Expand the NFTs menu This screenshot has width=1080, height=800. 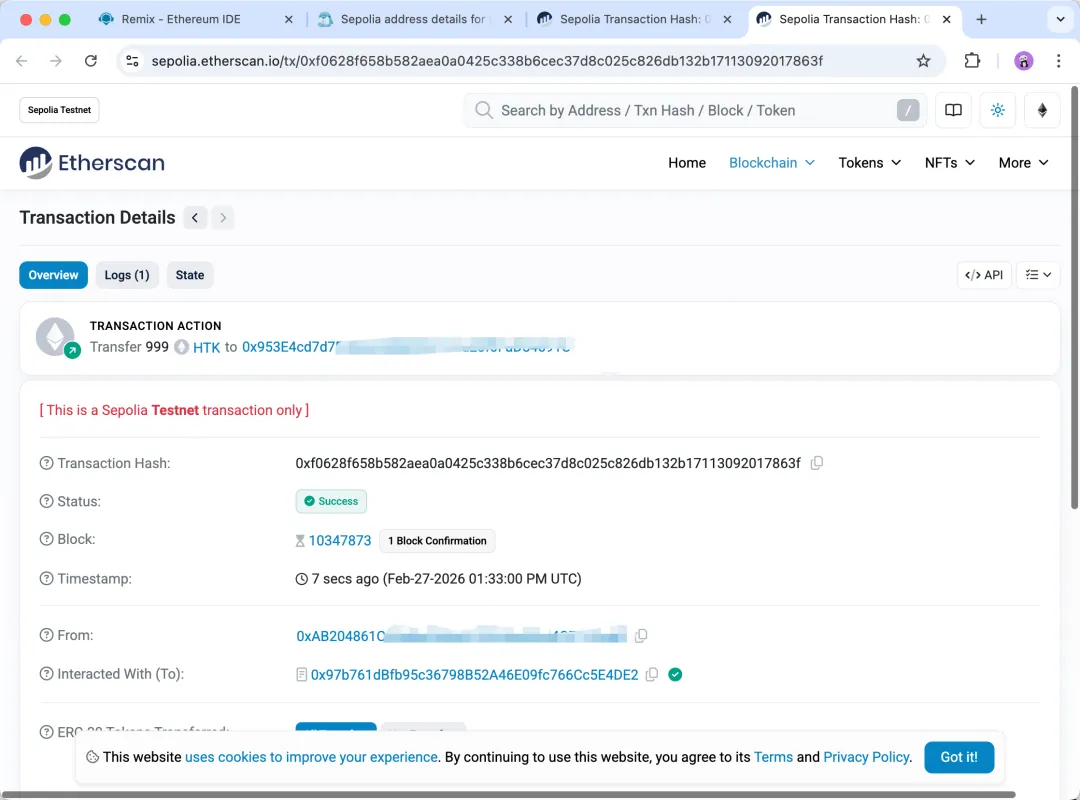pyautogui.click(x=949, y=163)
